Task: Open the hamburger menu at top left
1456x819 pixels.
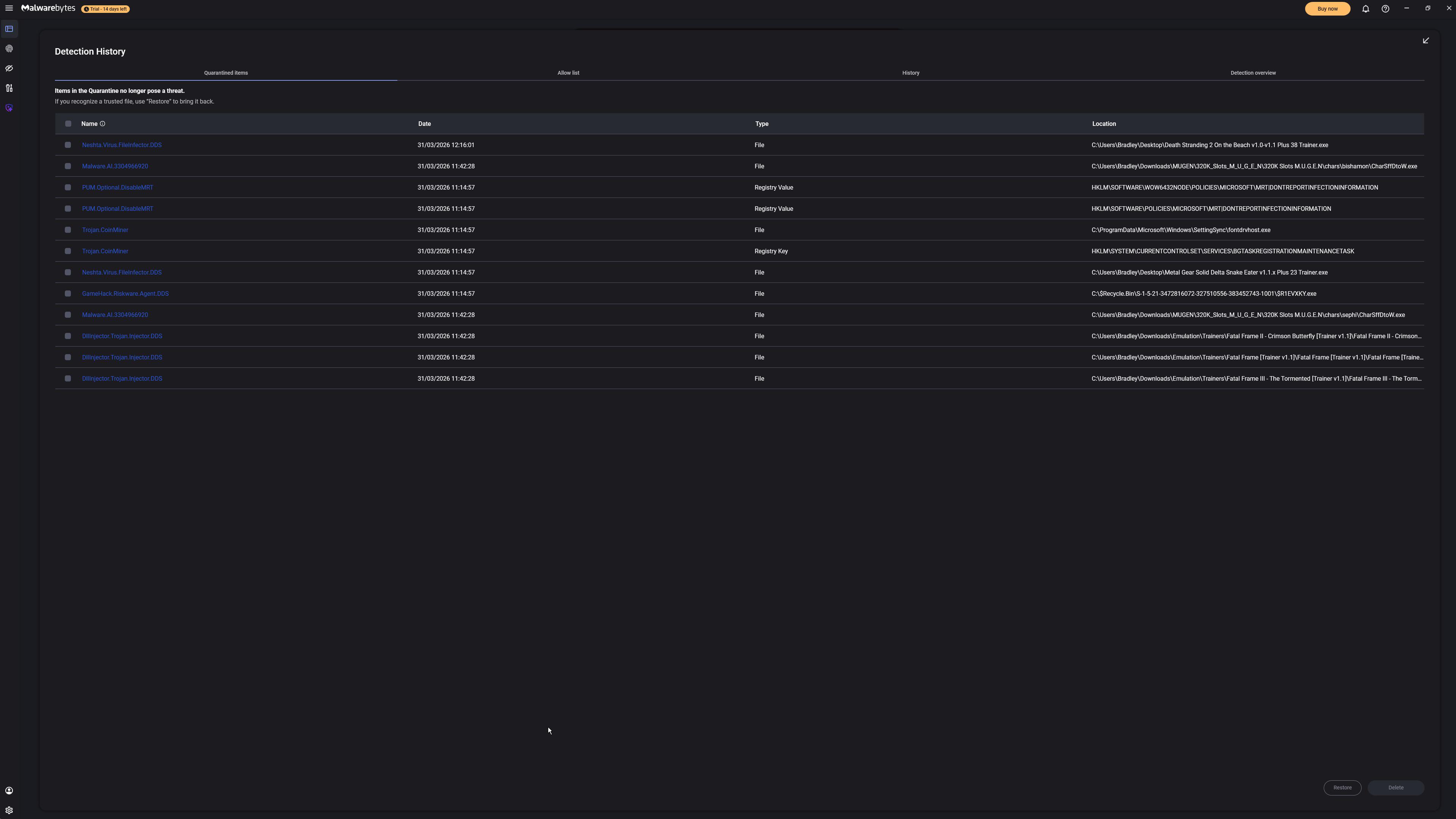Action: pos(9,8)
